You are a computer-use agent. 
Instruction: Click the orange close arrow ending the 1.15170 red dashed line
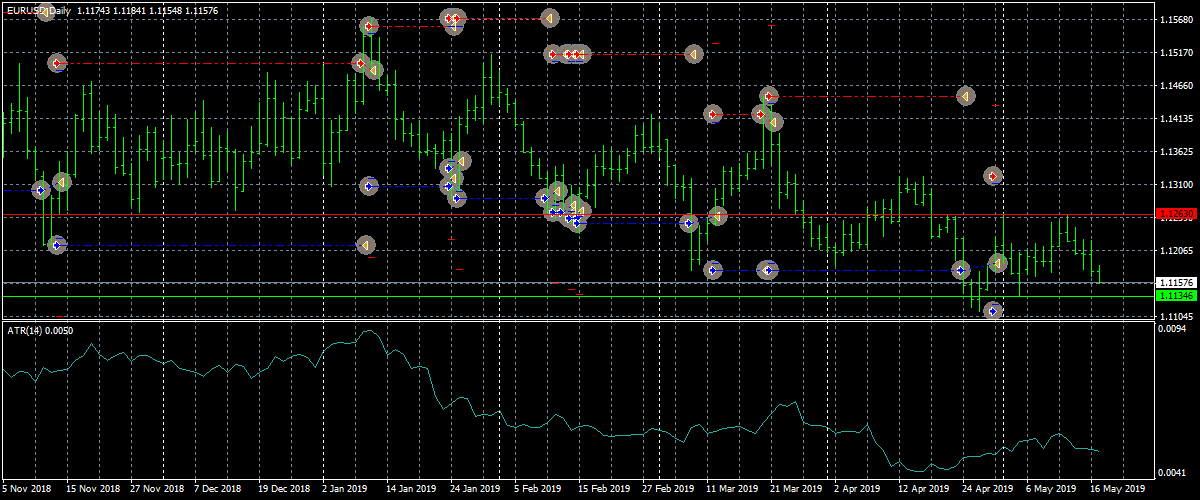point(694,54)
